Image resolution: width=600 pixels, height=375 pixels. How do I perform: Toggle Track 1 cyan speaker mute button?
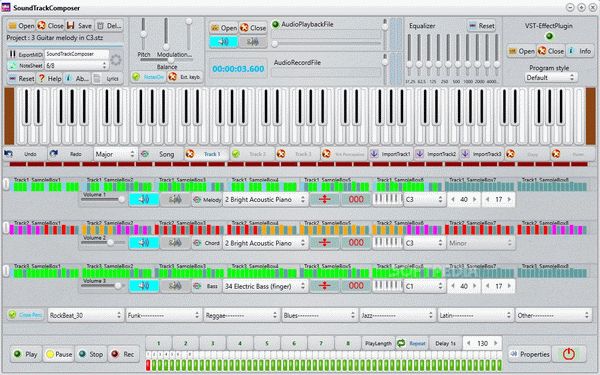pyautogui.click(x=144, y=199)
